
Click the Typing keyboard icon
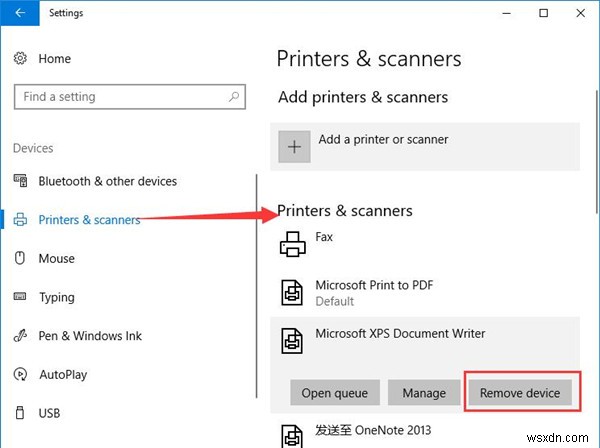coord(20,297)
